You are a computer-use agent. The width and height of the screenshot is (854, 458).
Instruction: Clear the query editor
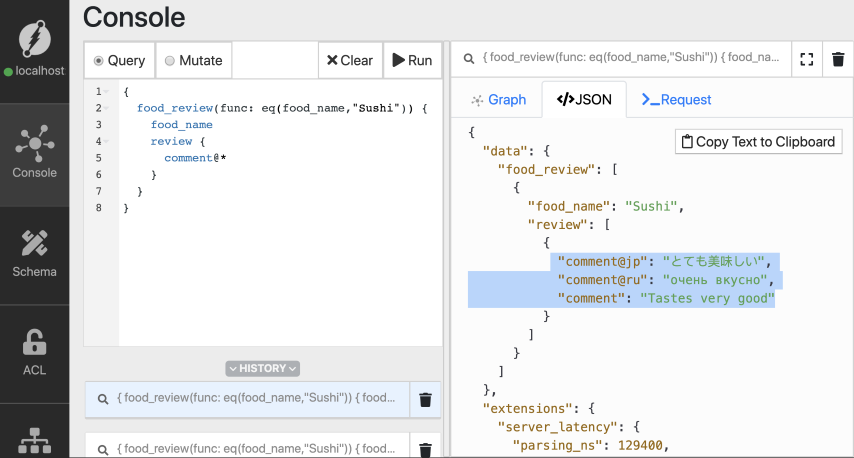[x=349, y=60]
